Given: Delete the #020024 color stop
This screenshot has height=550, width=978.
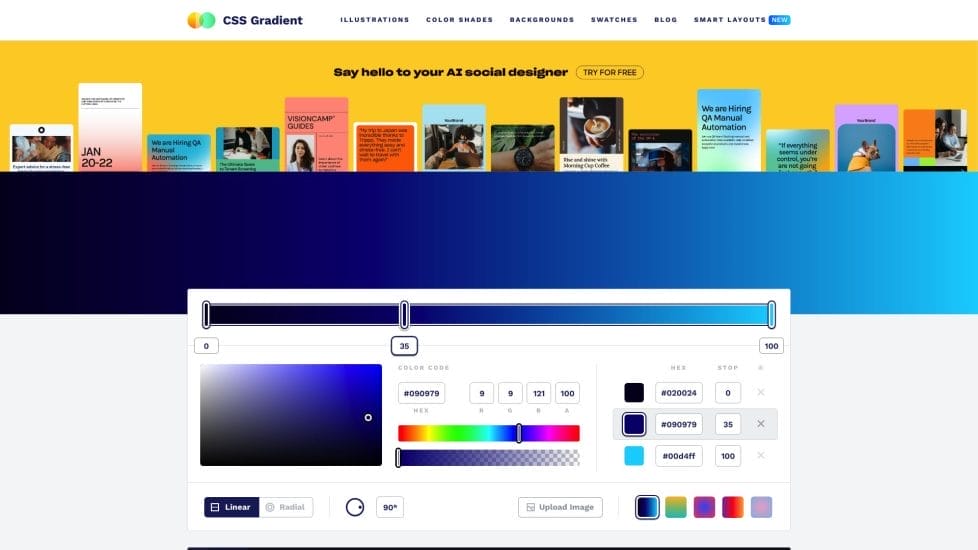Looking at the screenshot, I should [761, 393].
